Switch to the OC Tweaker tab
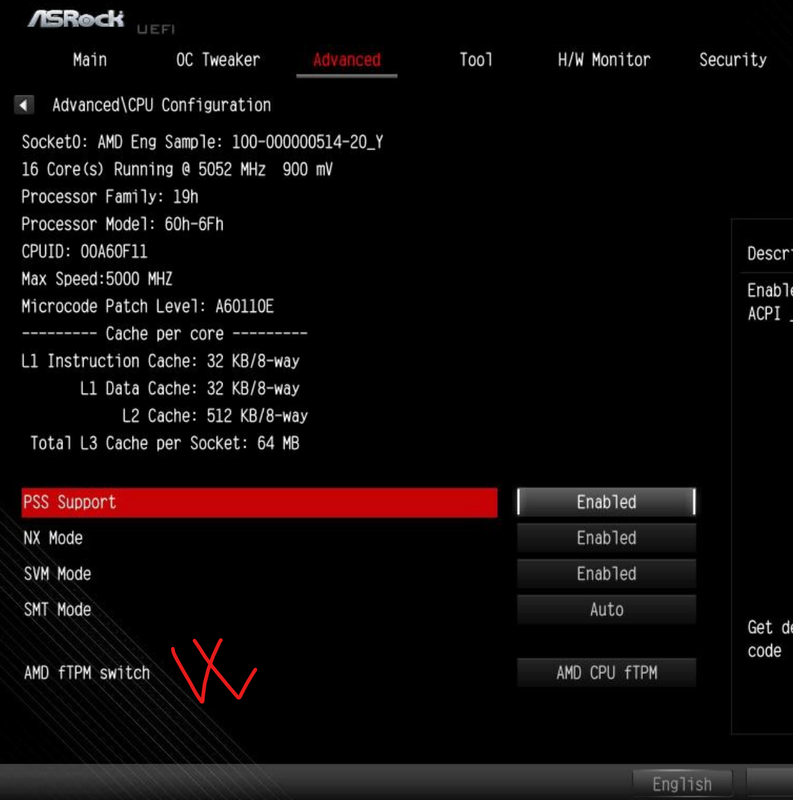 point(218,60)
